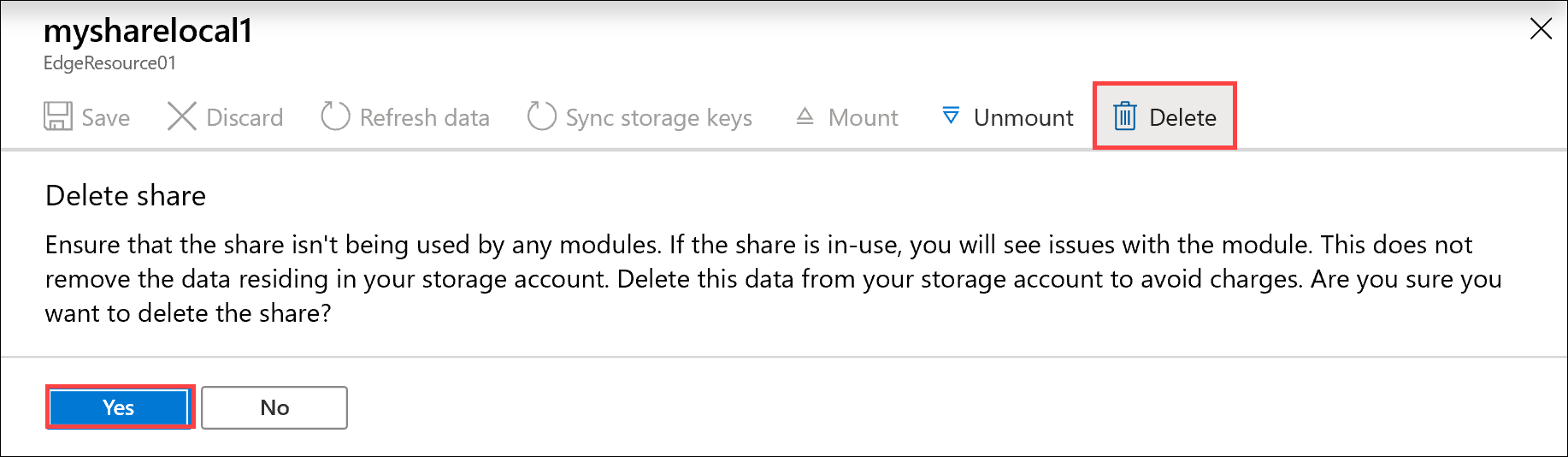
Task: Click the Save floppy disk icon
Action: (58, 116)
